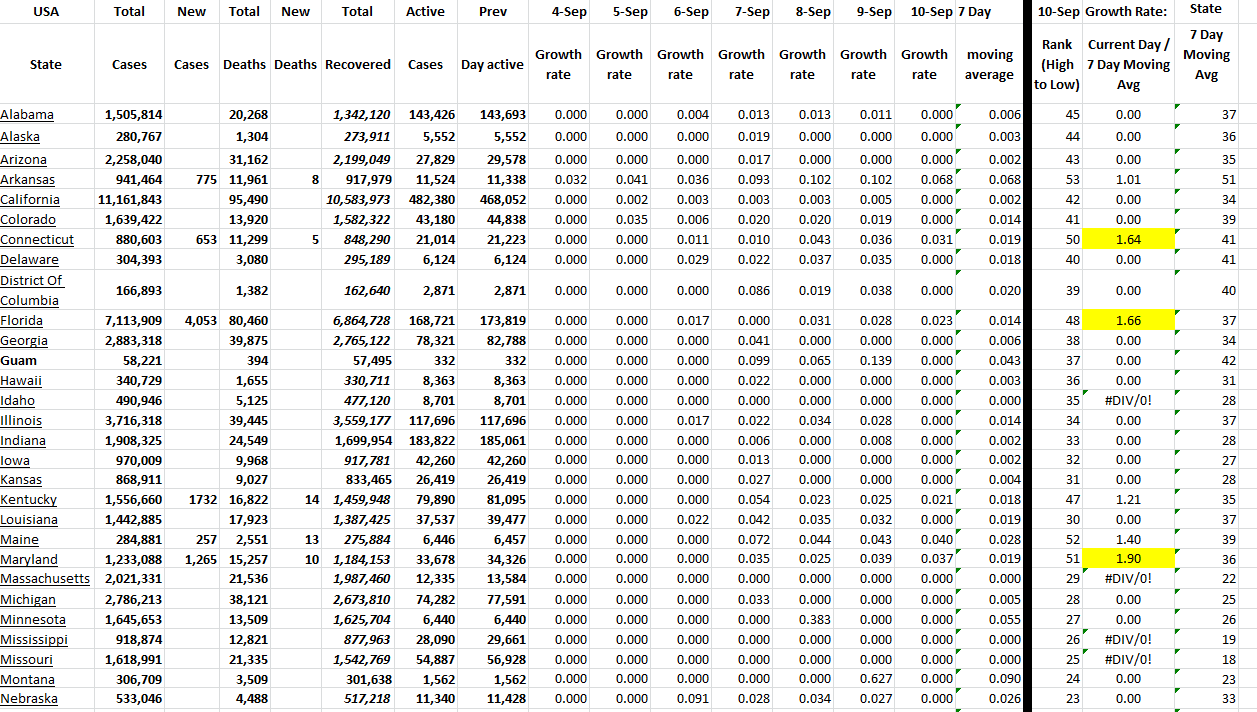Click the yellow 1.66 Florida growth cell
The width and height of the screenshot is (1257, 712).
click(x=1128, y=321)
